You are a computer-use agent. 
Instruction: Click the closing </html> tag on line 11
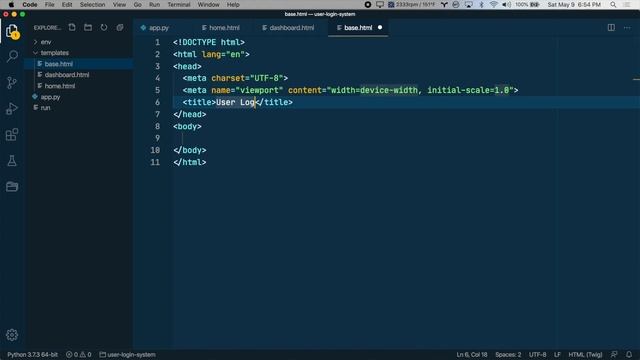click(x=189, y=162)
